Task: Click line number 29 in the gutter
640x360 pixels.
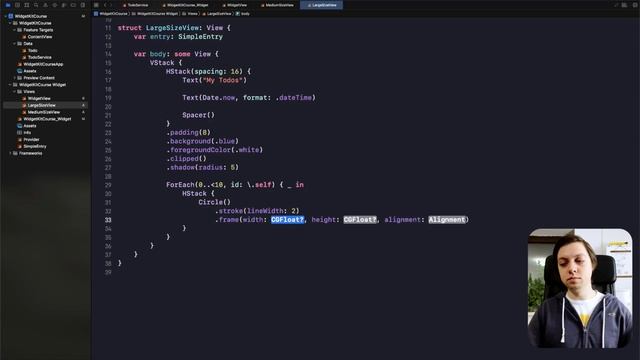Action: point(108,185)
